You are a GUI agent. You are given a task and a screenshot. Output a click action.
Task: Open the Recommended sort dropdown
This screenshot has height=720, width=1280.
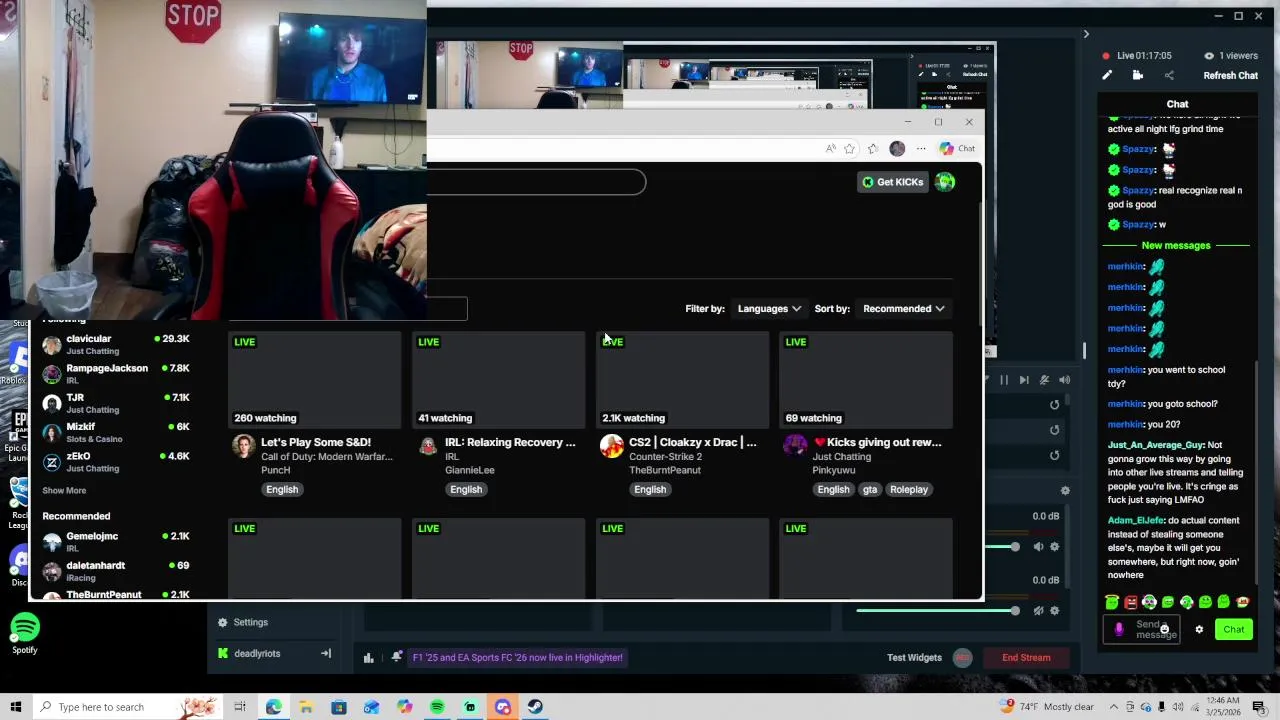904,308
